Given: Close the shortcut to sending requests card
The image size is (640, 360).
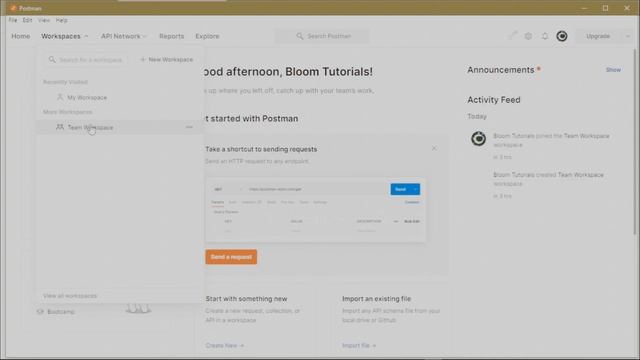Looking at the screenshot, I should coord(434,148).
